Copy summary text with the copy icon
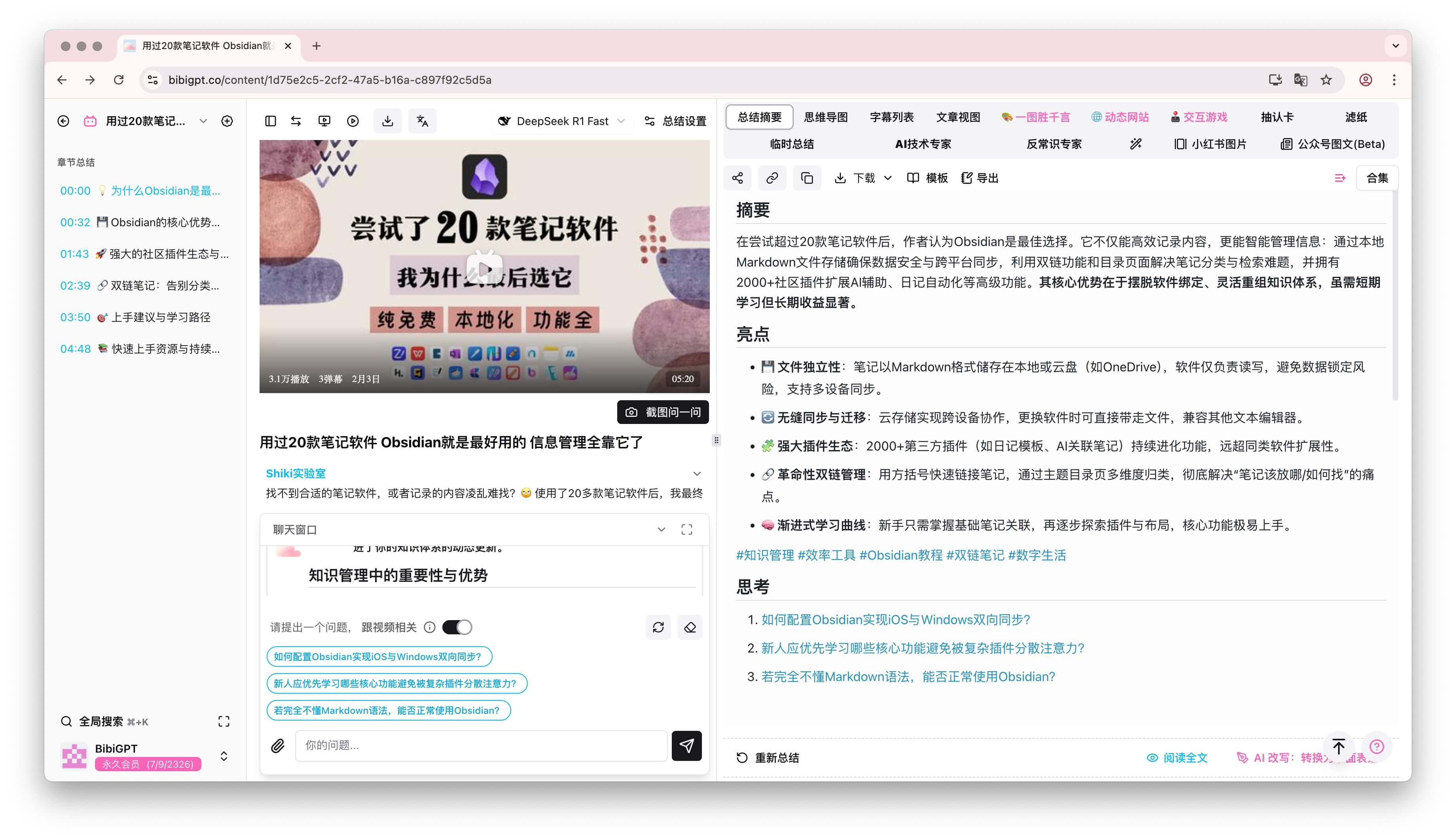This screenshot has width=1456, height=840. coord(807,178)
